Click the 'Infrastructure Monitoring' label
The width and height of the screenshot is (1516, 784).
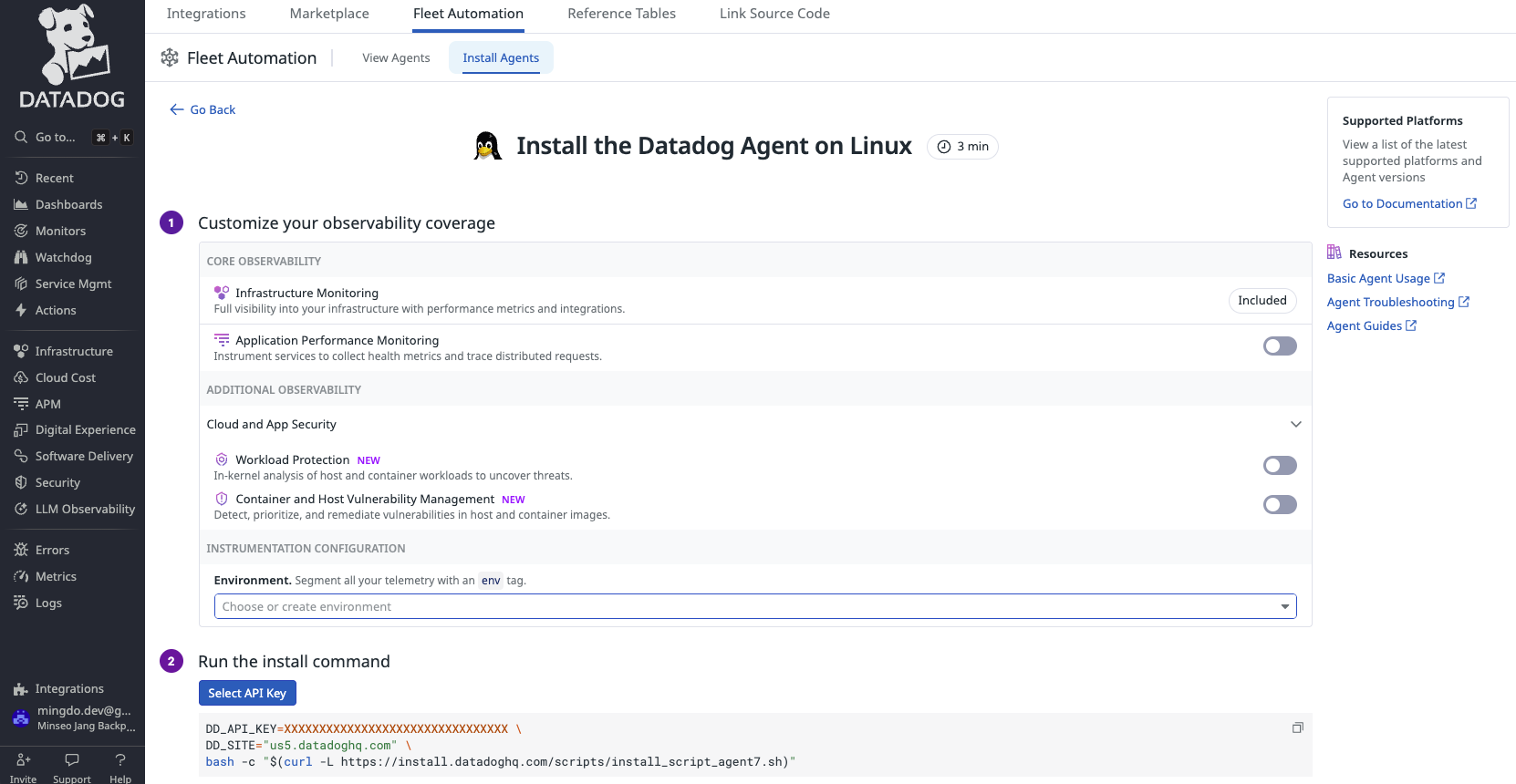306,293
